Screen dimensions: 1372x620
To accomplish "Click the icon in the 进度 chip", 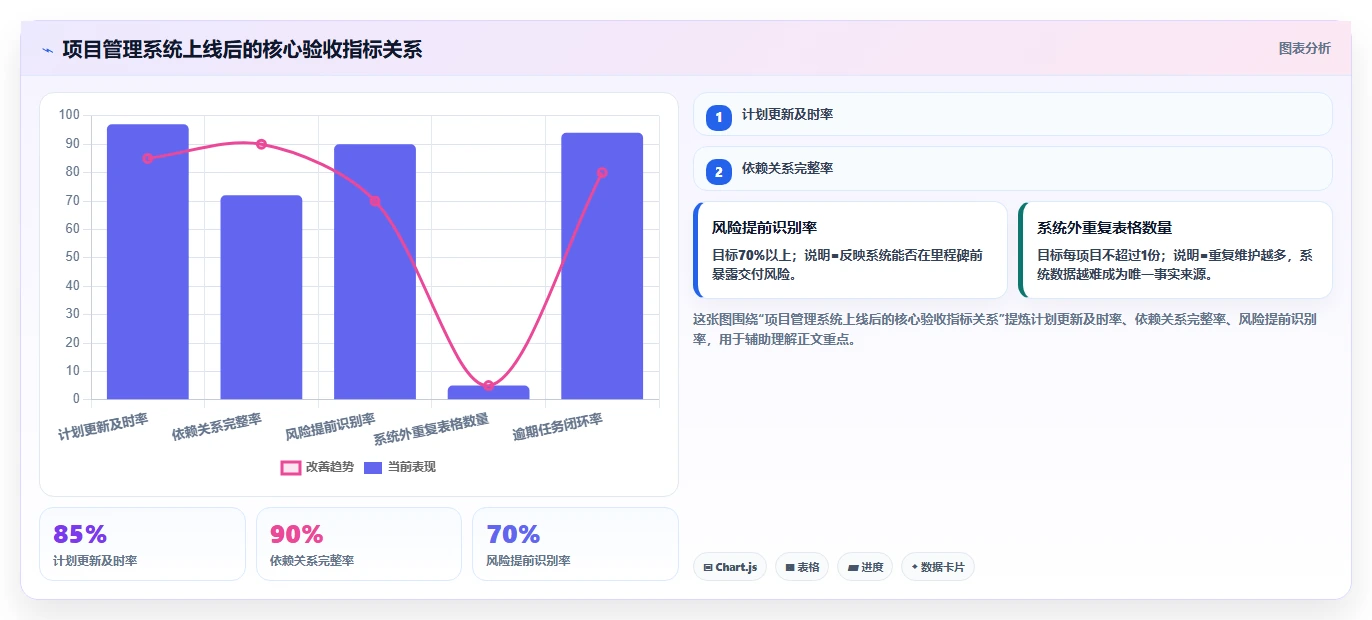I will [x=852, y=567].
